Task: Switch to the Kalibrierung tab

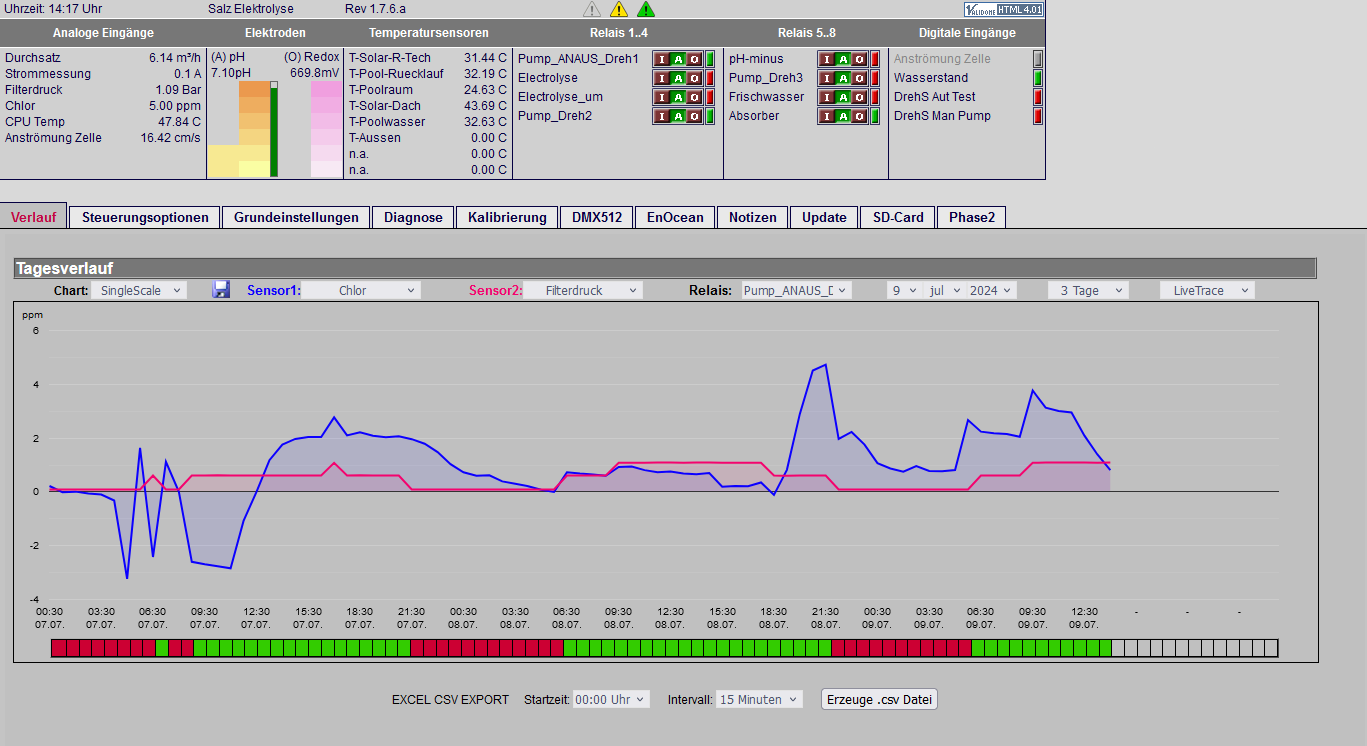Action: point(507,217)
